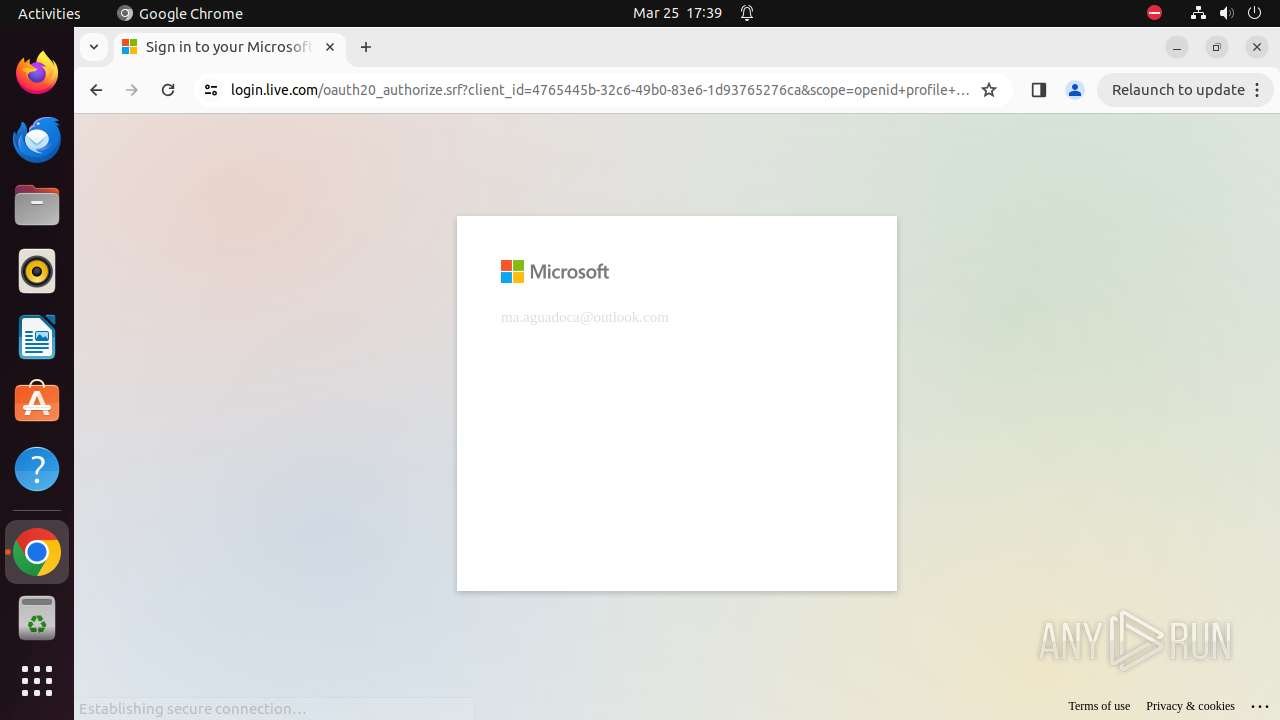Screen dimensions: 1280x720
Task: Go back using browser back arrow
Action: 96,90
